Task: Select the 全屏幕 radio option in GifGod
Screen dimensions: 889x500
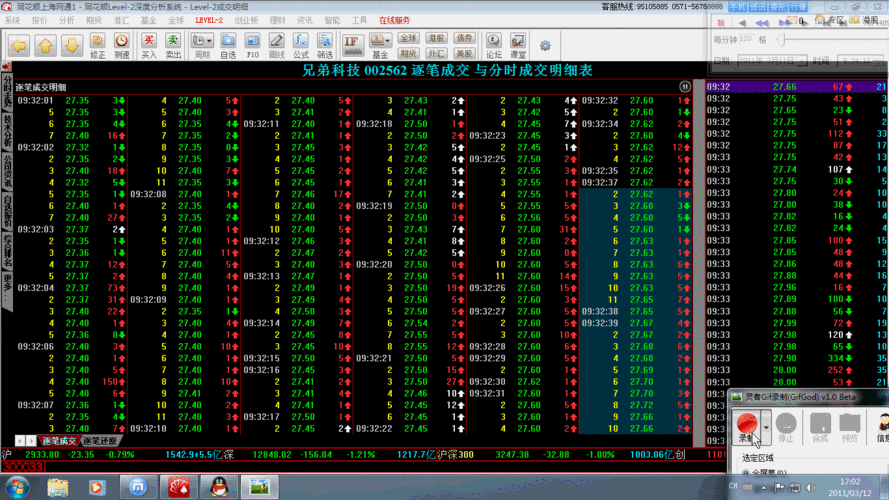Action: tap(745, 473)
